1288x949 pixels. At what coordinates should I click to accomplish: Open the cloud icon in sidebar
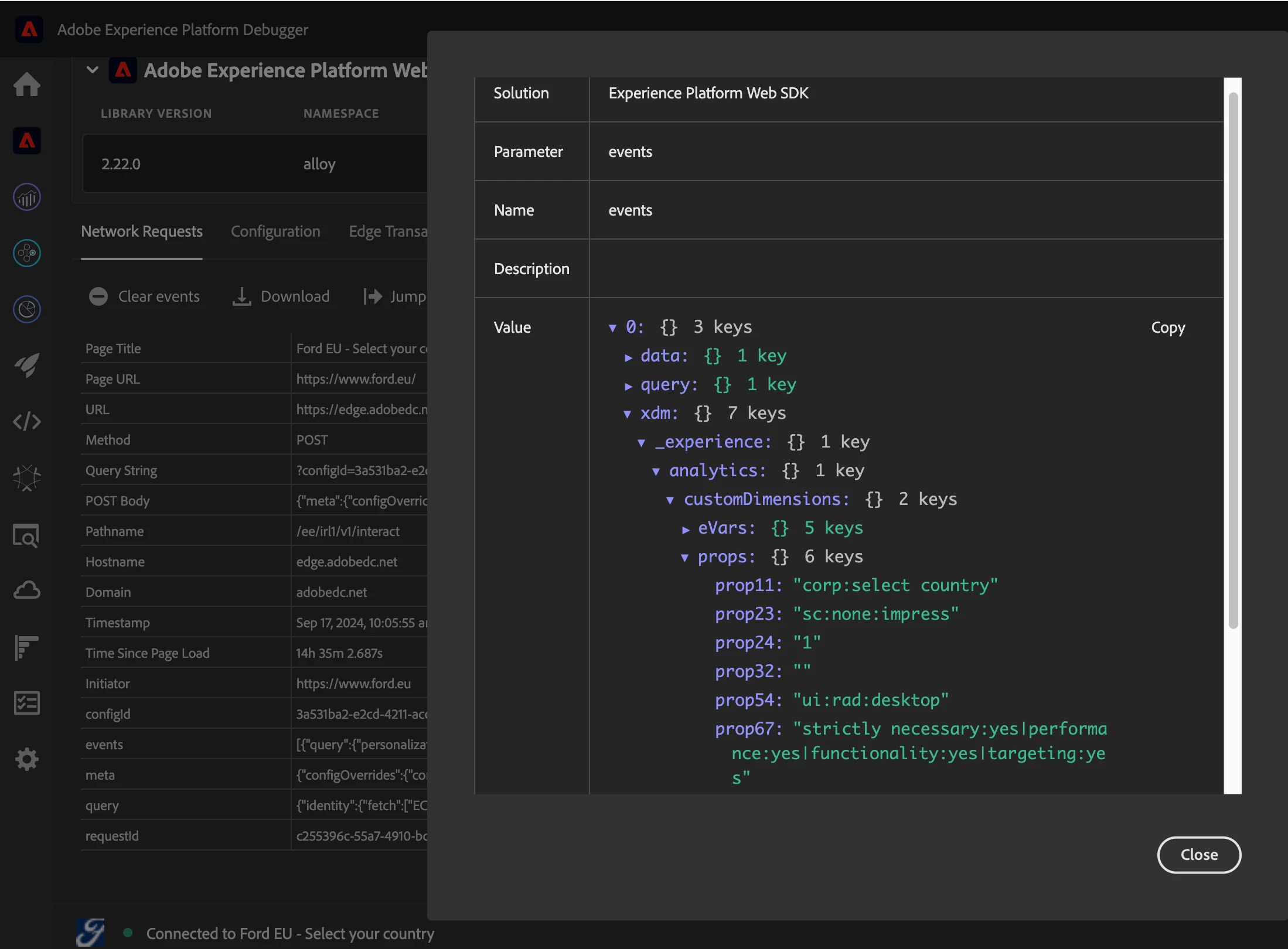click(27, 590)
